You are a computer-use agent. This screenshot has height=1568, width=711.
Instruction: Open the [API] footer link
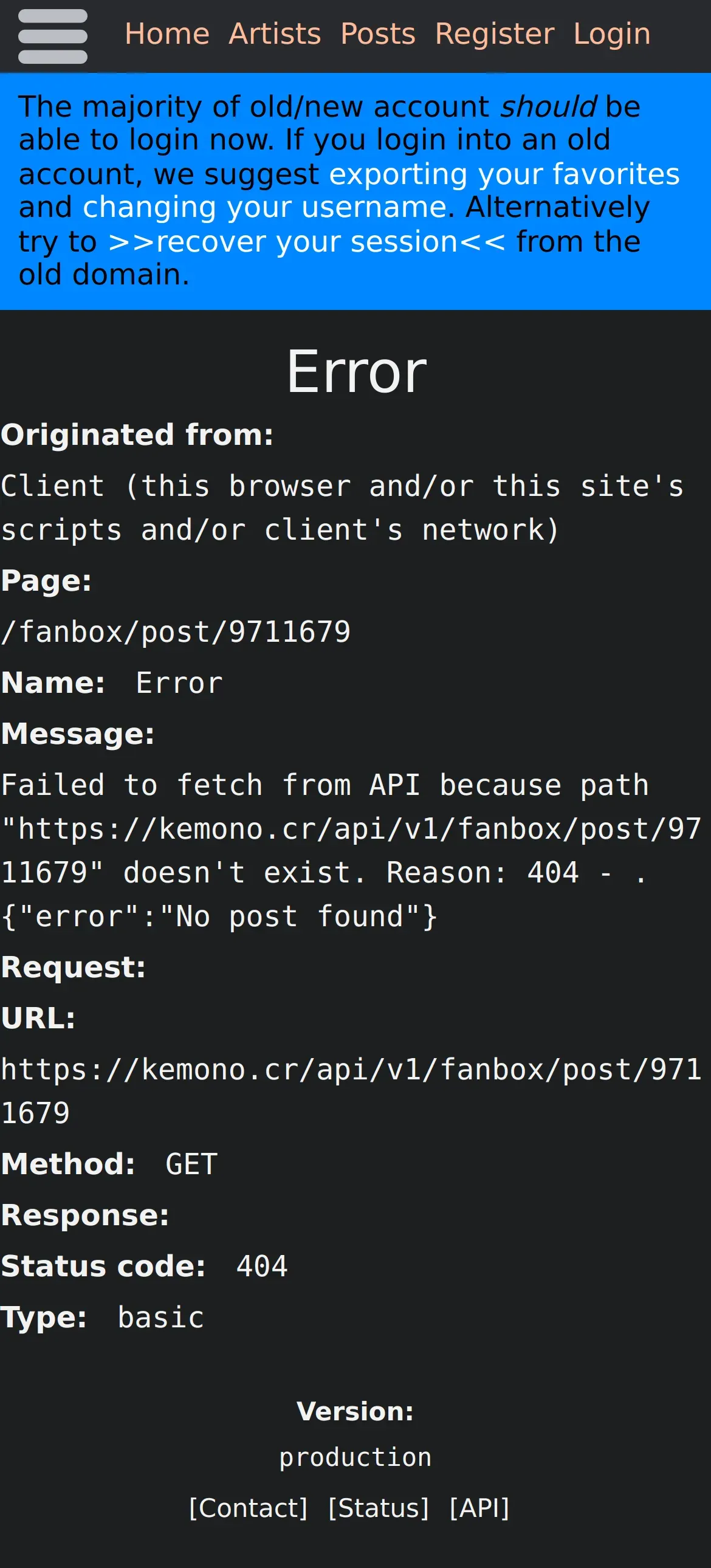coord(479,1508)
